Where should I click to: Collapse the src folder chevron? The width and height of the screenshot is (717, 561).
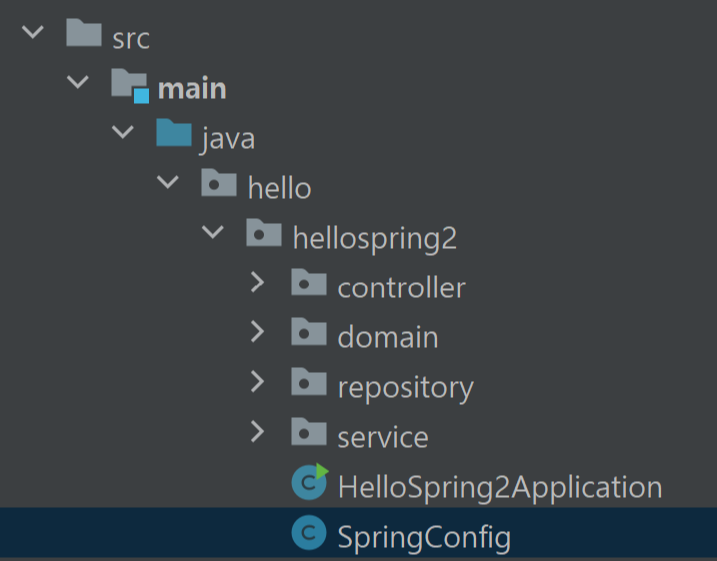[33, 32]
